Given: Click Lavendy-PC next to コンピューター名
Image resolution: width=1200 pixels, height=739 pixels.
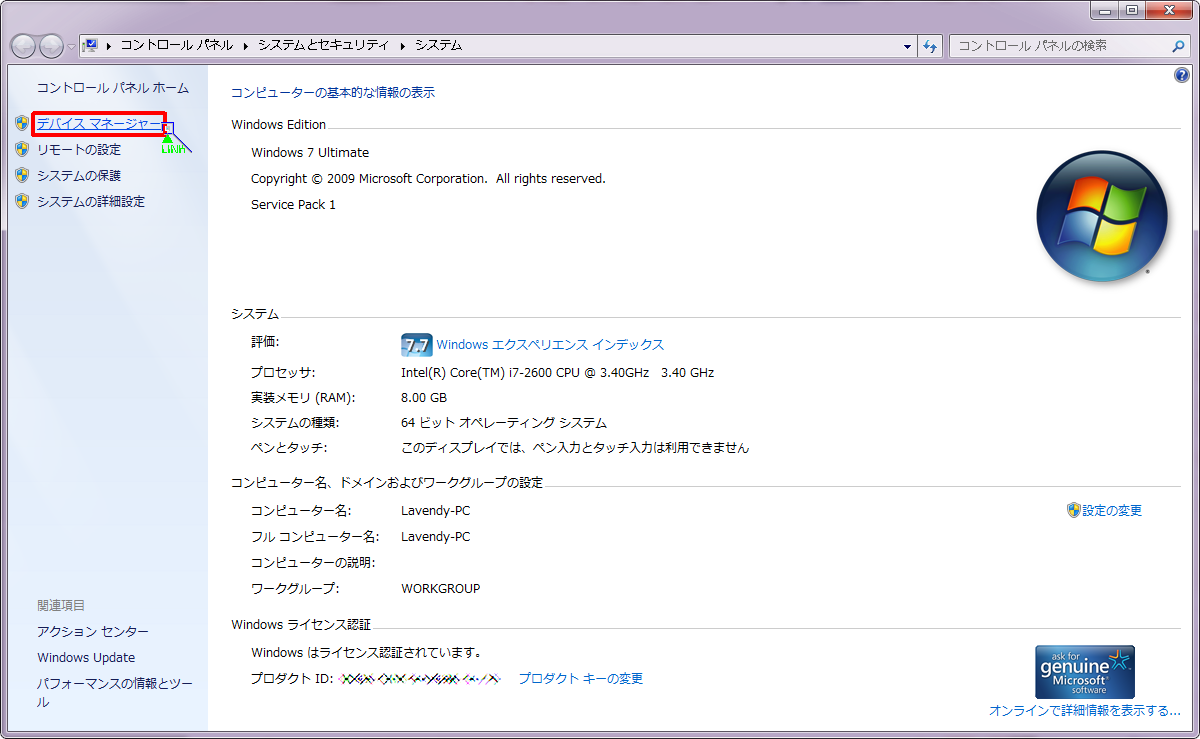Looking at the screenshot, I should tap(435, 510).
